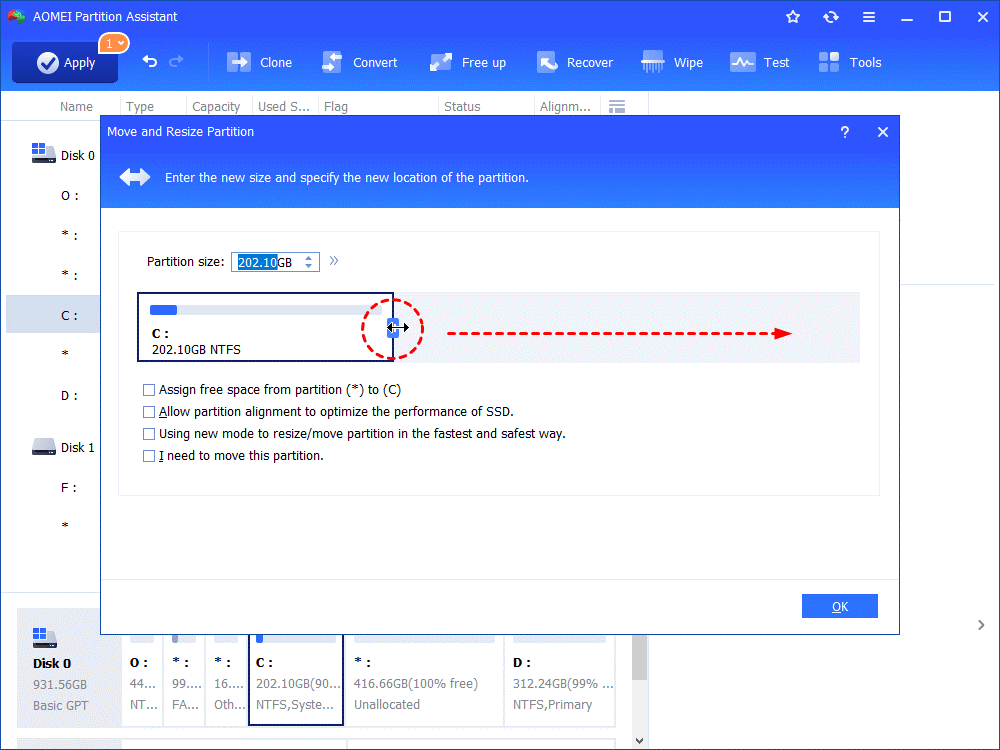The image size is (1000, 750).
Task: Tick the I need to move this partition box
Action: pos(149,456)
